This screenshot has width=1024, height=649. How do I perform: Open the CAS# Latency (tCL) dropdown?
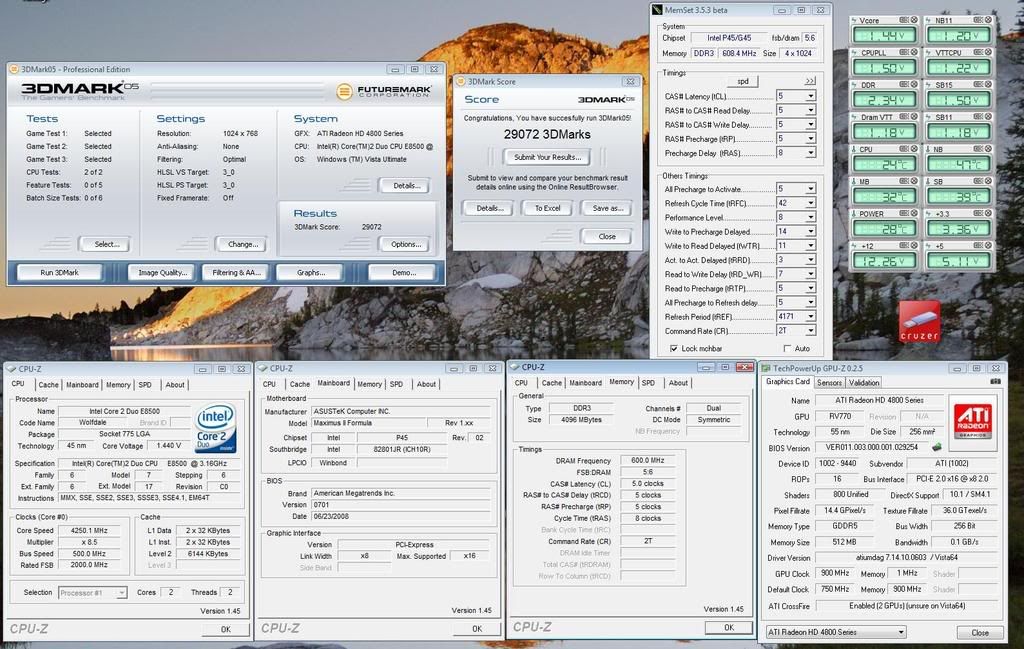pos(810,96)
